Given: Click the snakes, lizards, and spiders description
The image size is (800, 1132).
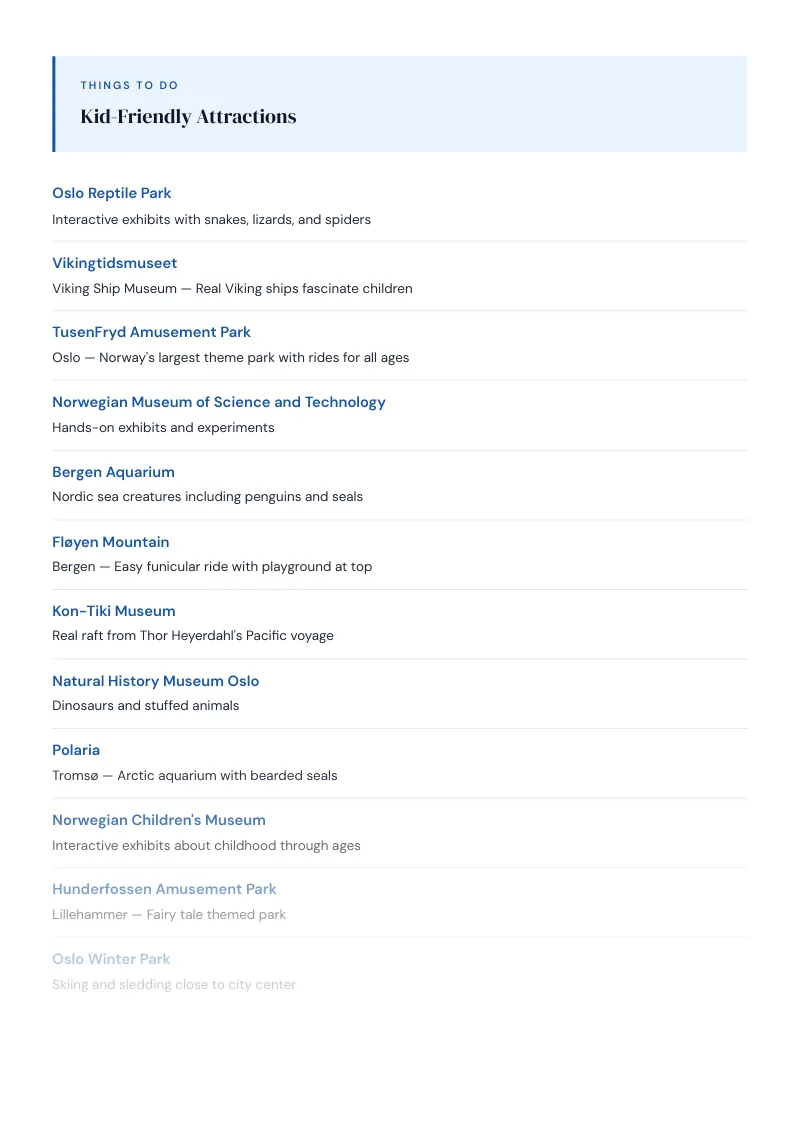Looking at the screenshot, I should pyautogui.click(x=212, y=219).
